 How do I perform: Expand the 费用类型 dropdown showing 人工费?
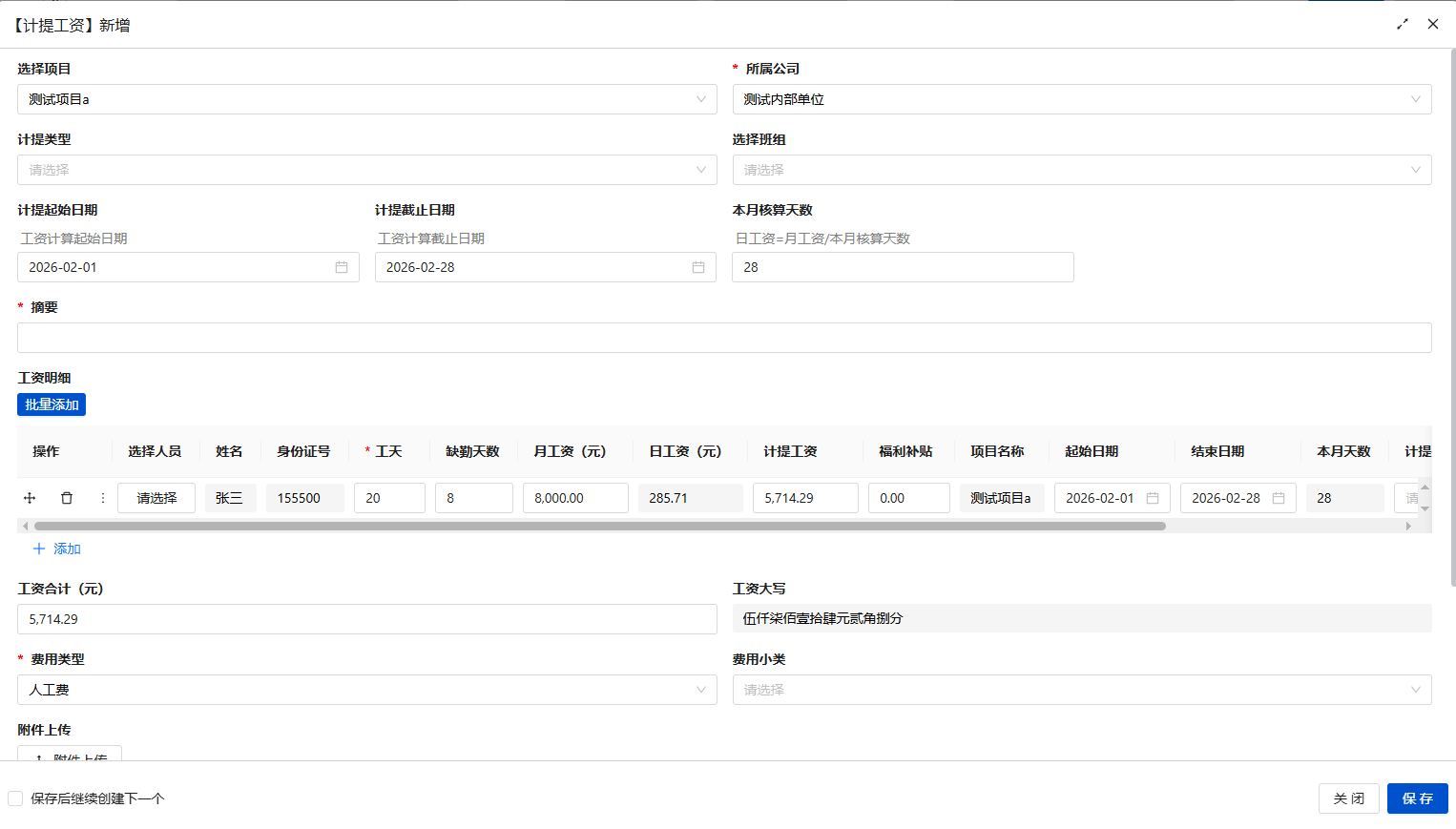pos(366,690)
